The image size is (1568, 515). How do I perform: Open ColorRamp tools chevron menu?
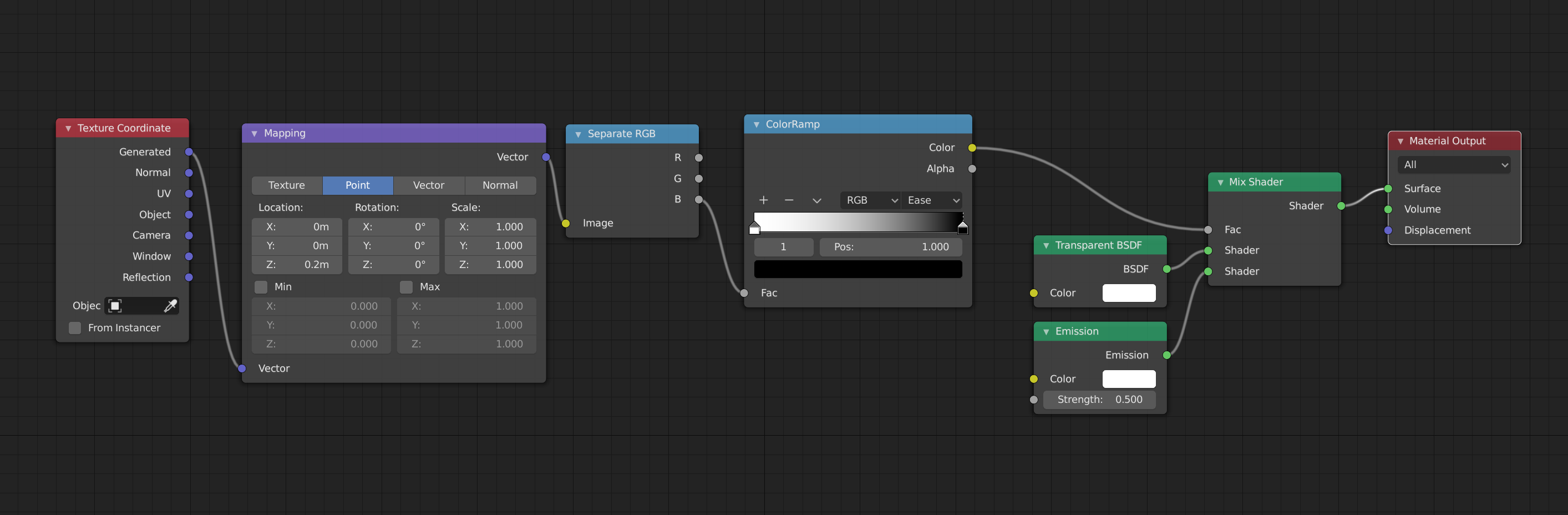816,200
